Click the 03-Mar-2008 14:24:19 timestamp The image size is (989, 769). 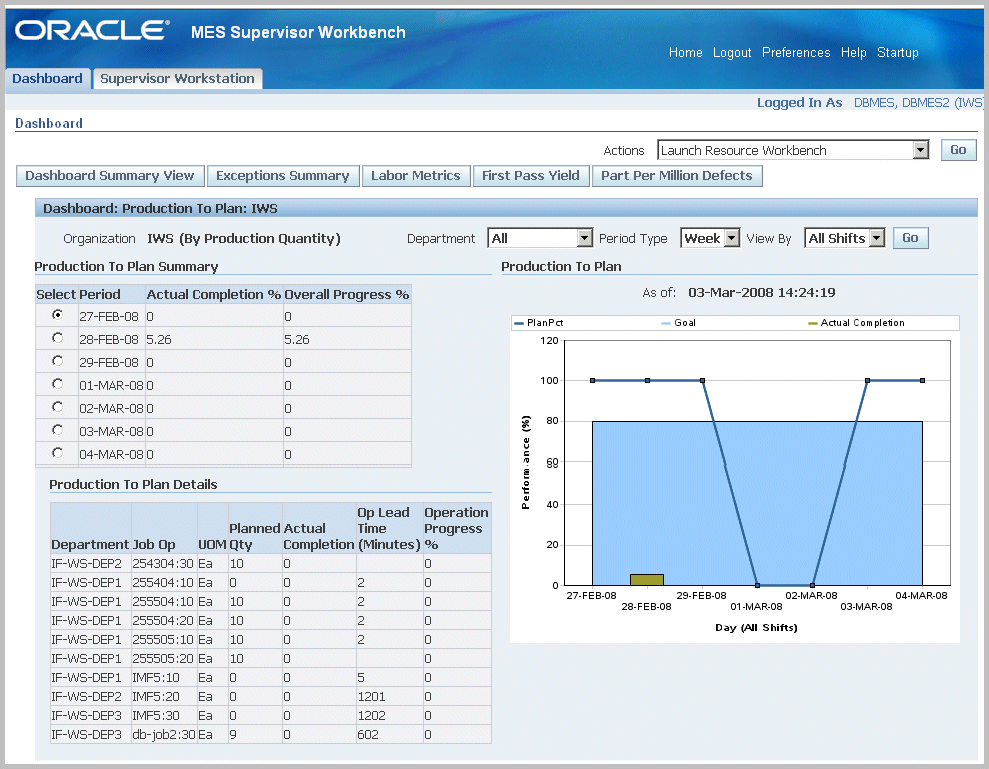[761, 293]
